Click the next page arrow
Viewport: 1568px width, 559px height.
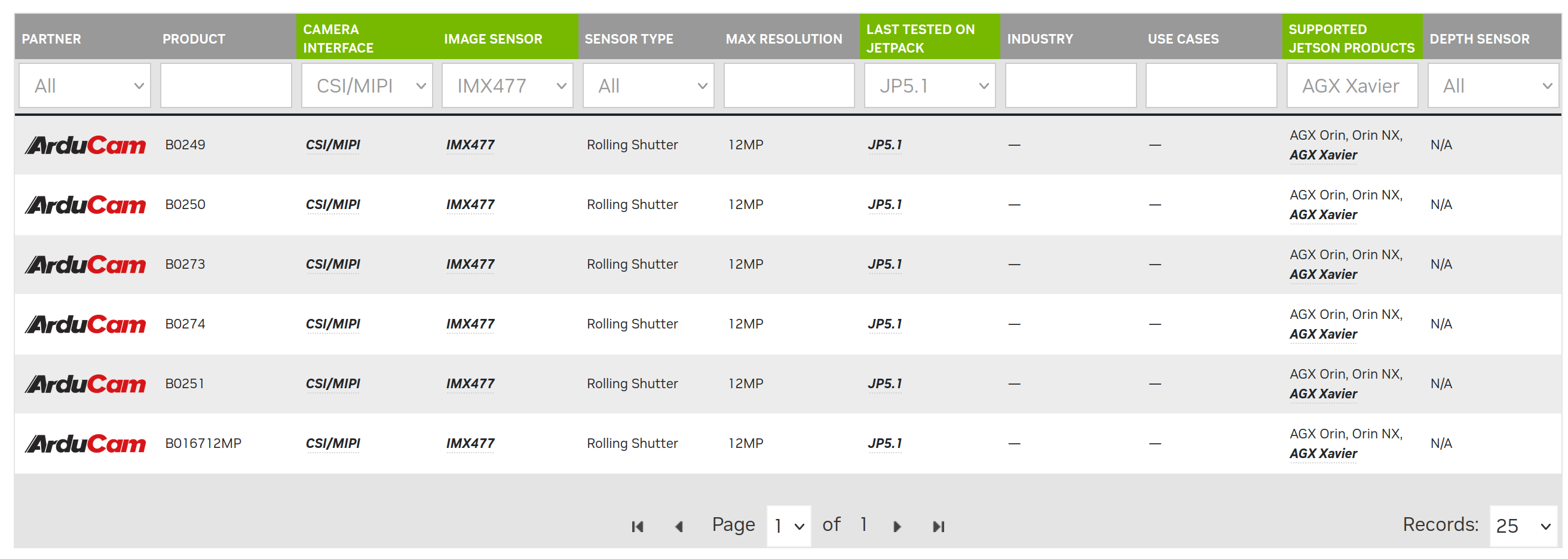point(896,527)
